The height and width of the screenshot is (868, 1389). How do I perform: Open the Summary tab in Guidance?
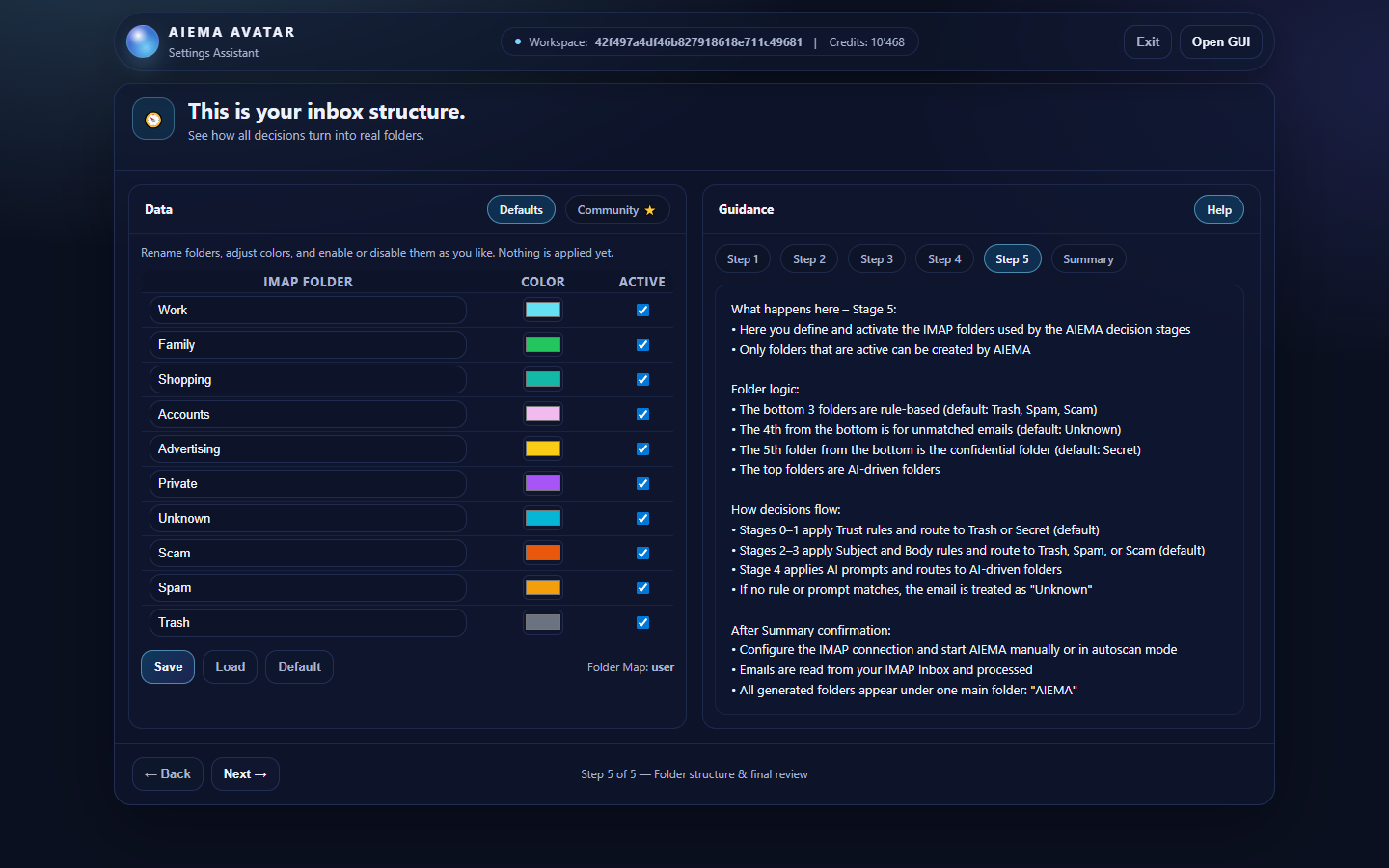pos(1087,259)
